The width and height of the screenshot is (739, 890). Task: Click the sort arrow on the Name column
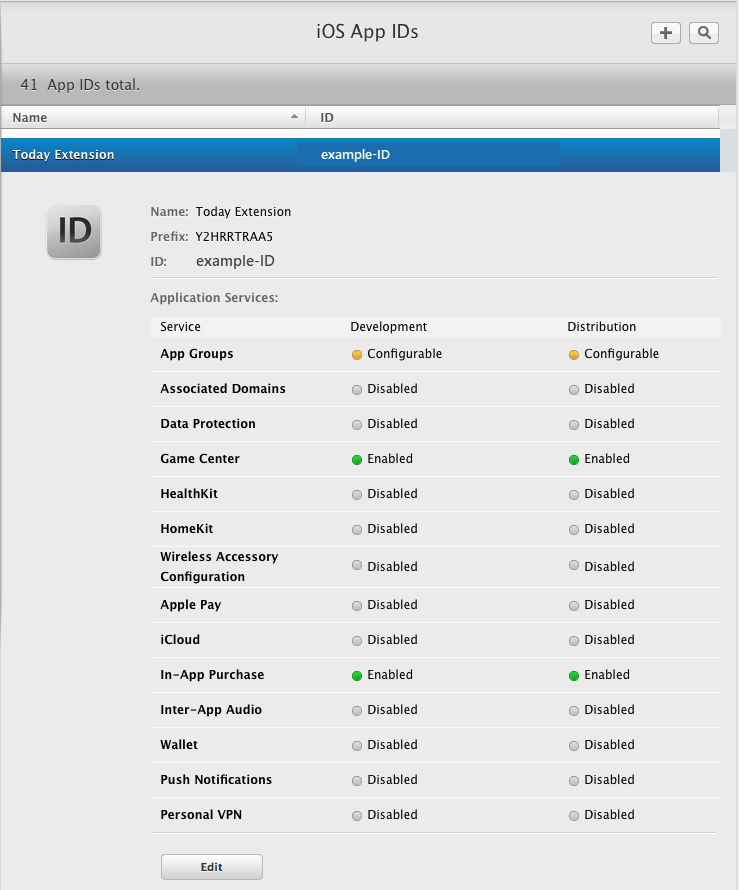pyautogui.click(x=293, y=117)
